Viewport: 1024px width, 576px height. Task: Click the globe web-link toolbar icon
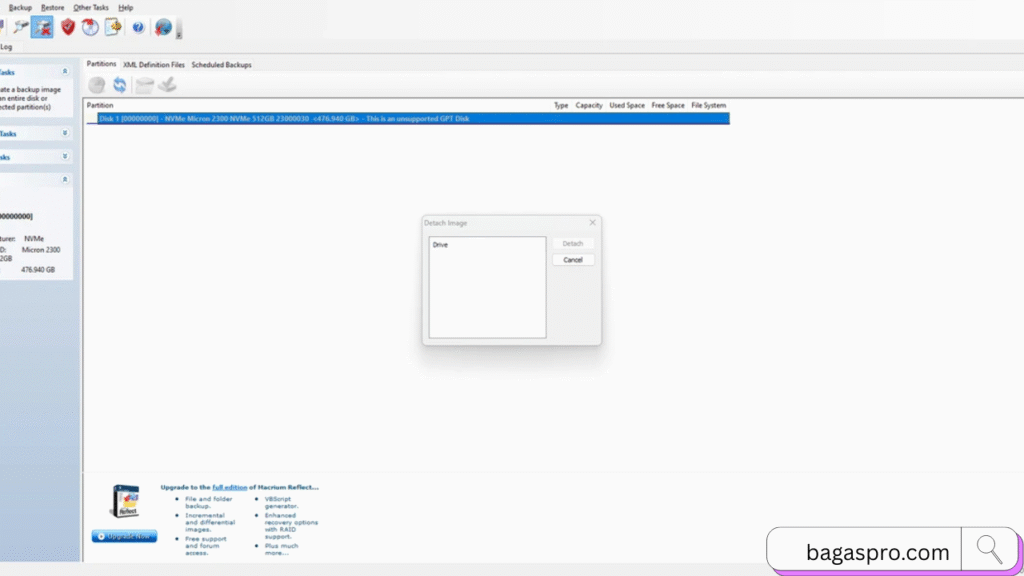162,27
